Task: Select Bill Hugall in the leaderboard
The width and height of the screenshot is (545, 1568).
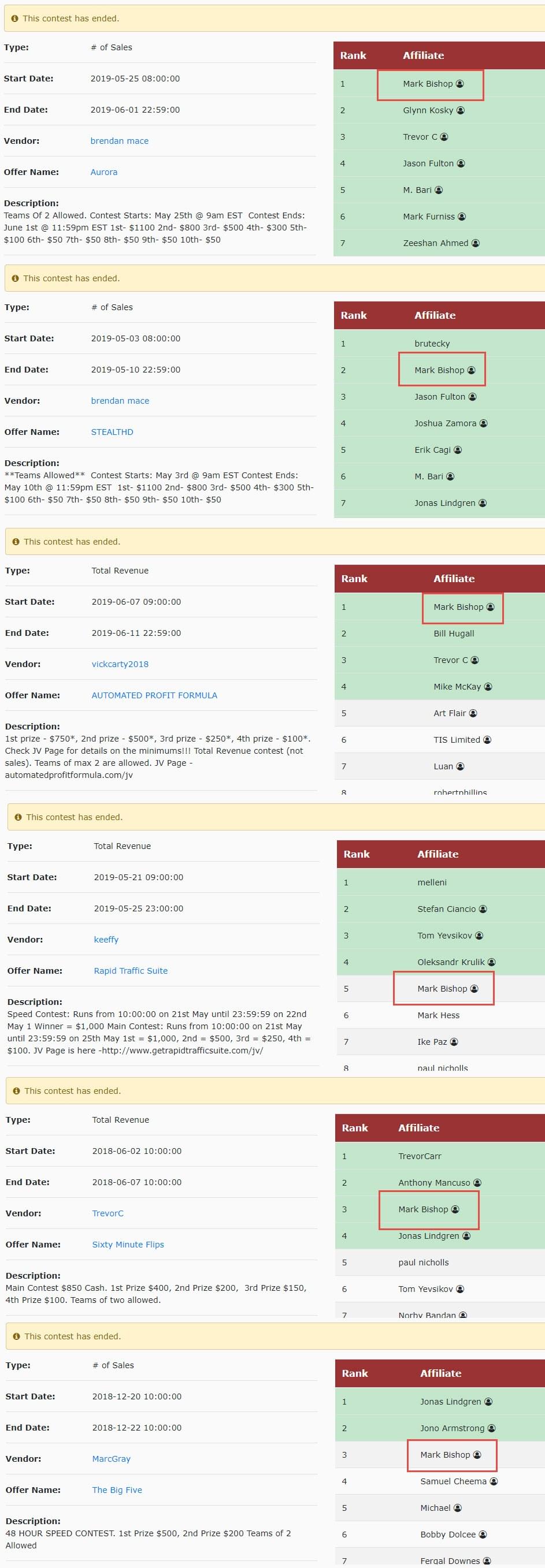Action: (454, 633)
